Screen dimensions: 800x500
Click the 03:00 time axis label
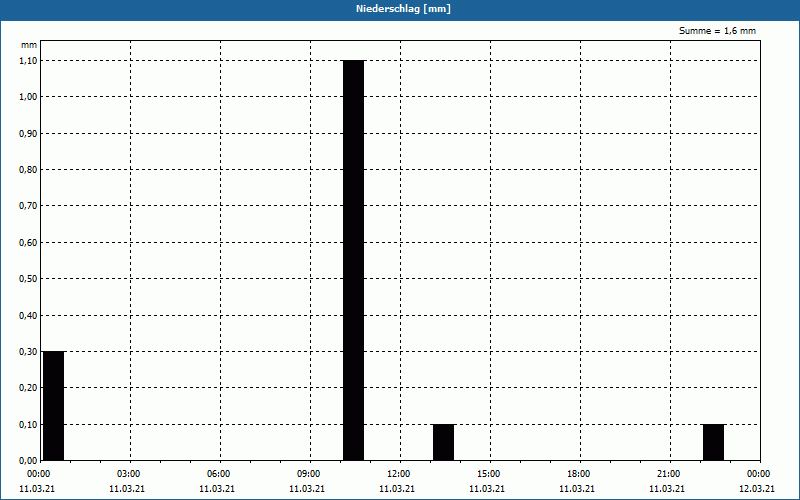pos(129,474)
